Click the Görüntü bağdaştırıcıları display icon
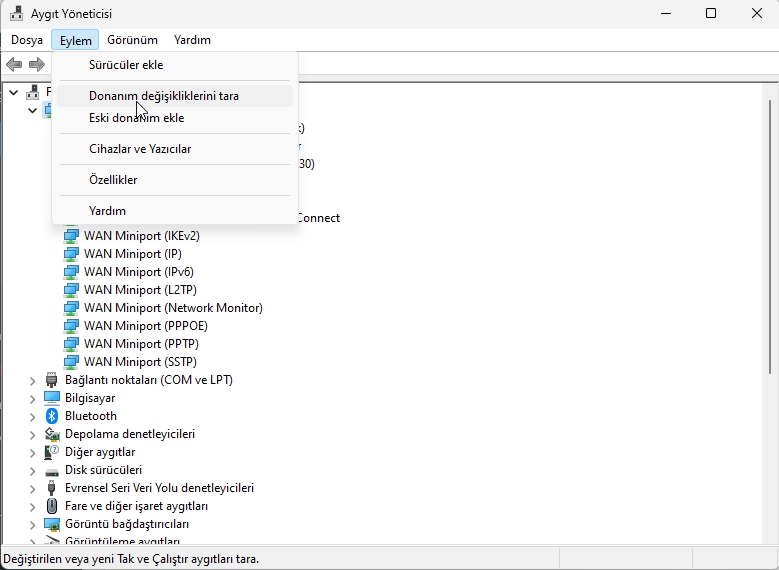The width and height of the screenshot is (779, 570). 52,524
